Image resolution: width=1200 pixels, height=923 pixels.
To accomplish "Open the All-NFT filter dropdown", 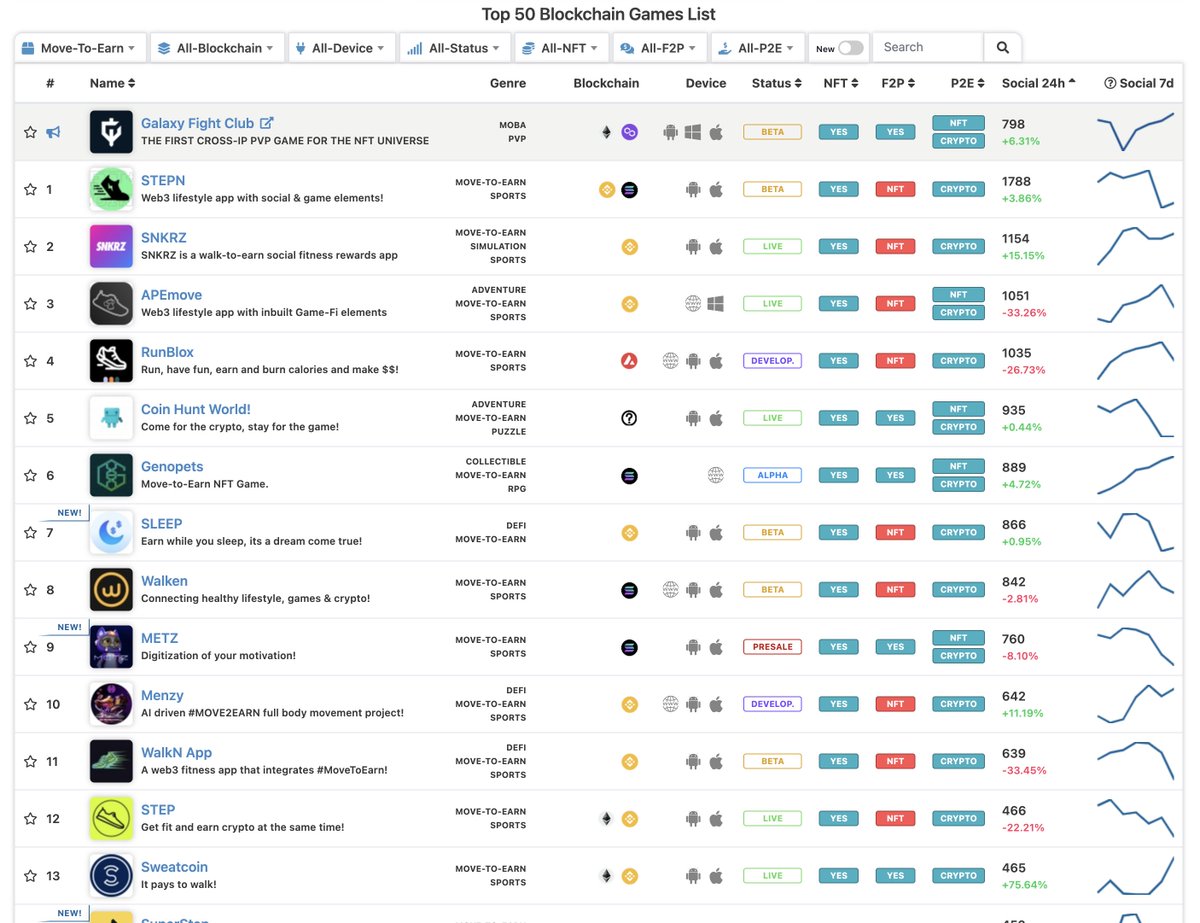I will 561,47.
